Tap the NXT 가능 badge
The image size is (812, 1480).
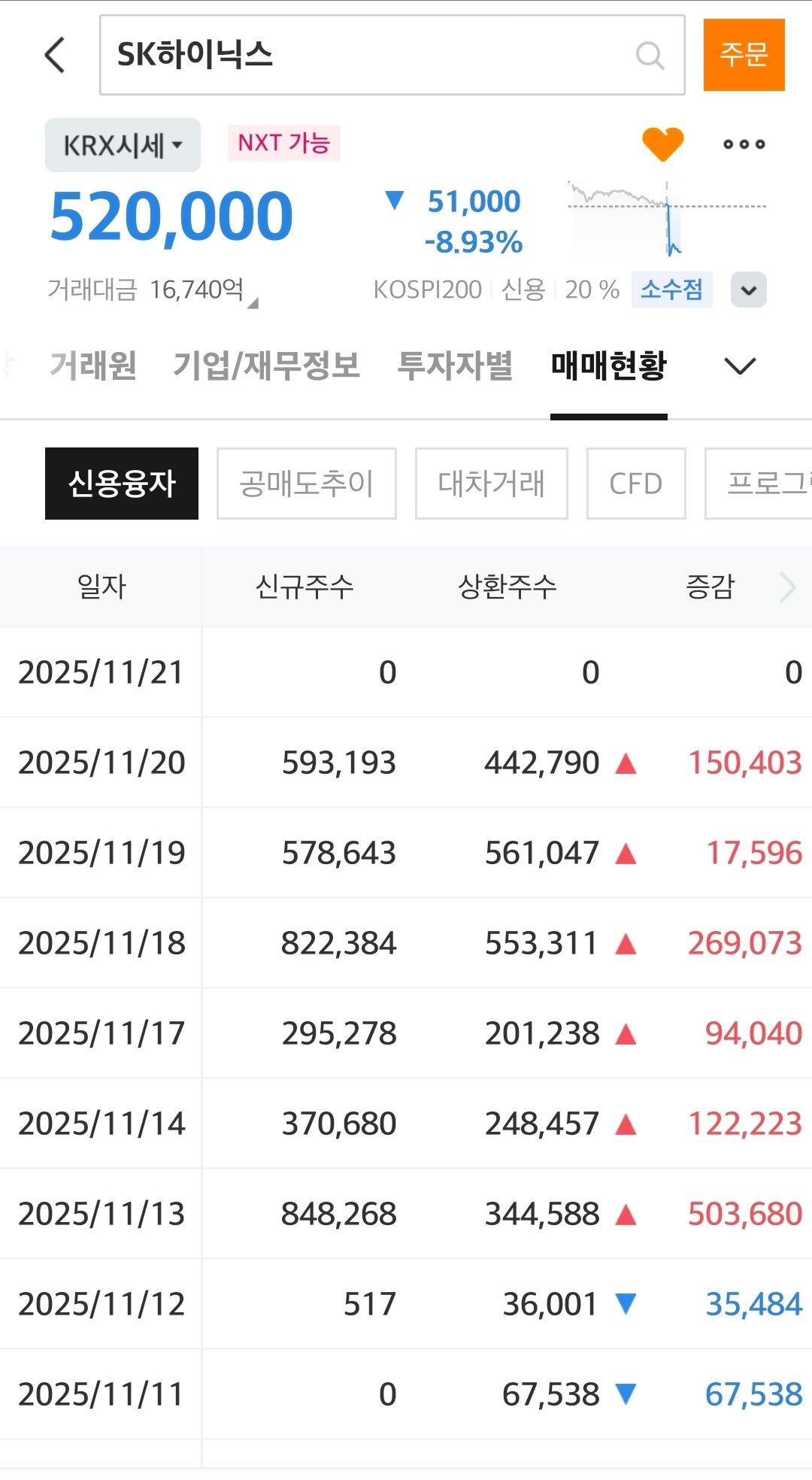pos(284,143)
